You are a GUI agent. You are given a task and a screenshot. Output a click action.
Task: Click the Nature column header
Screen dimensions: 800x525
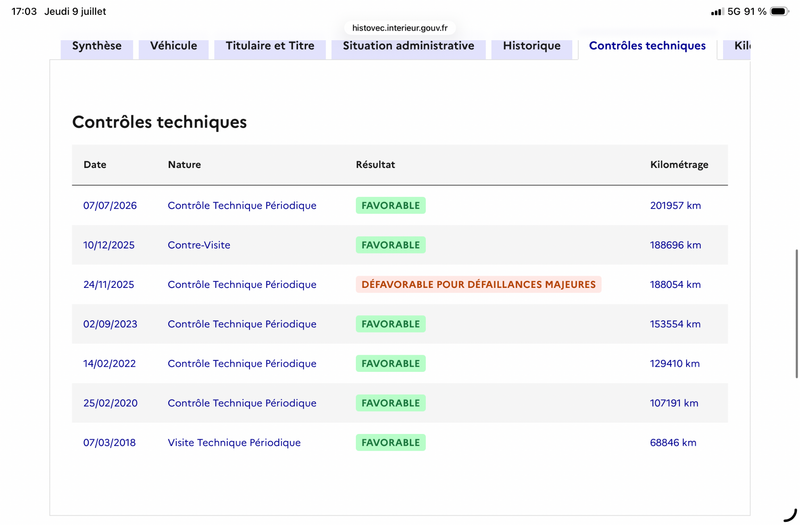pyautogui.click(x=184, y=164)
